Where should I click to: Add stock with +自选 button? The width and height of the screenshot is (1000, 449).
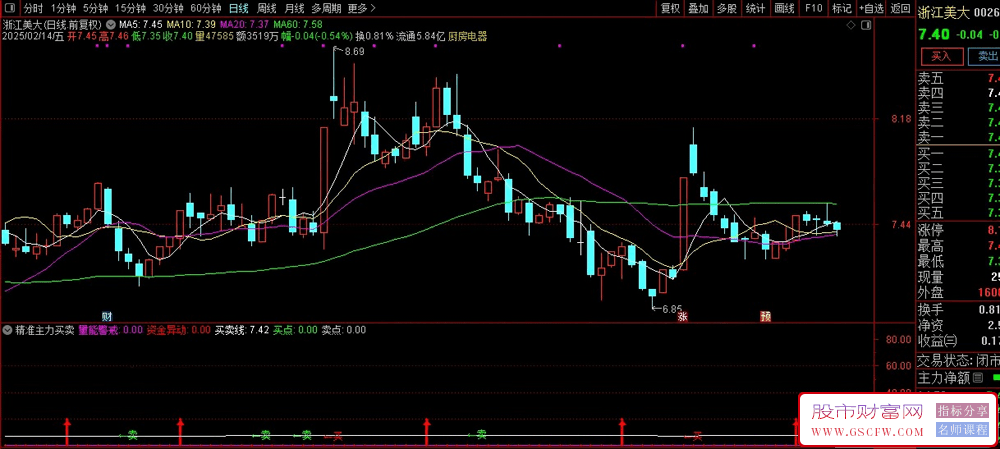(x=871, y=8)
